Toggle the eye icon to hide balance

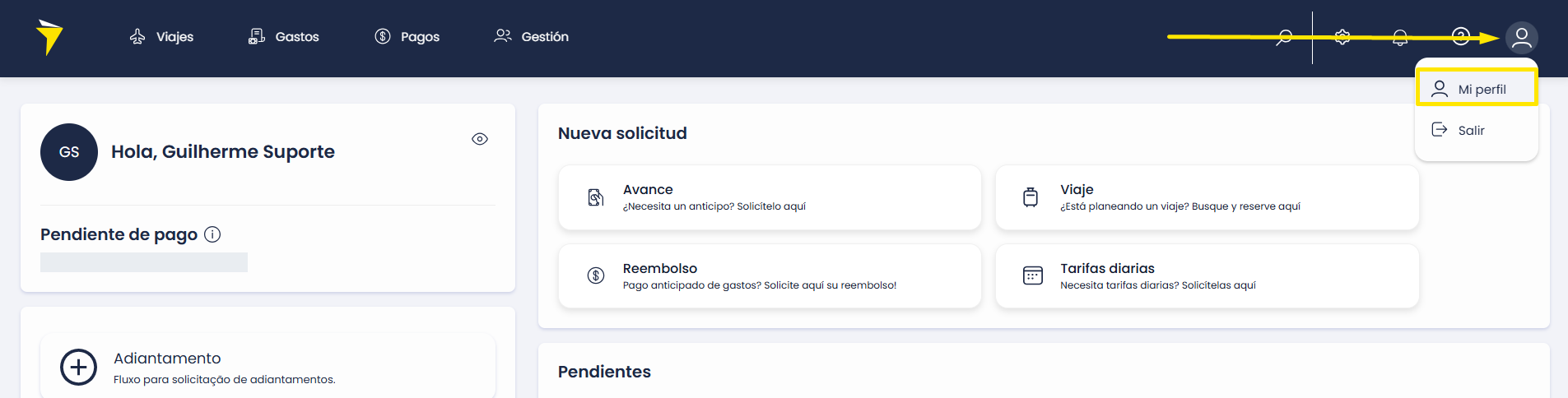(x=480, y=139)
